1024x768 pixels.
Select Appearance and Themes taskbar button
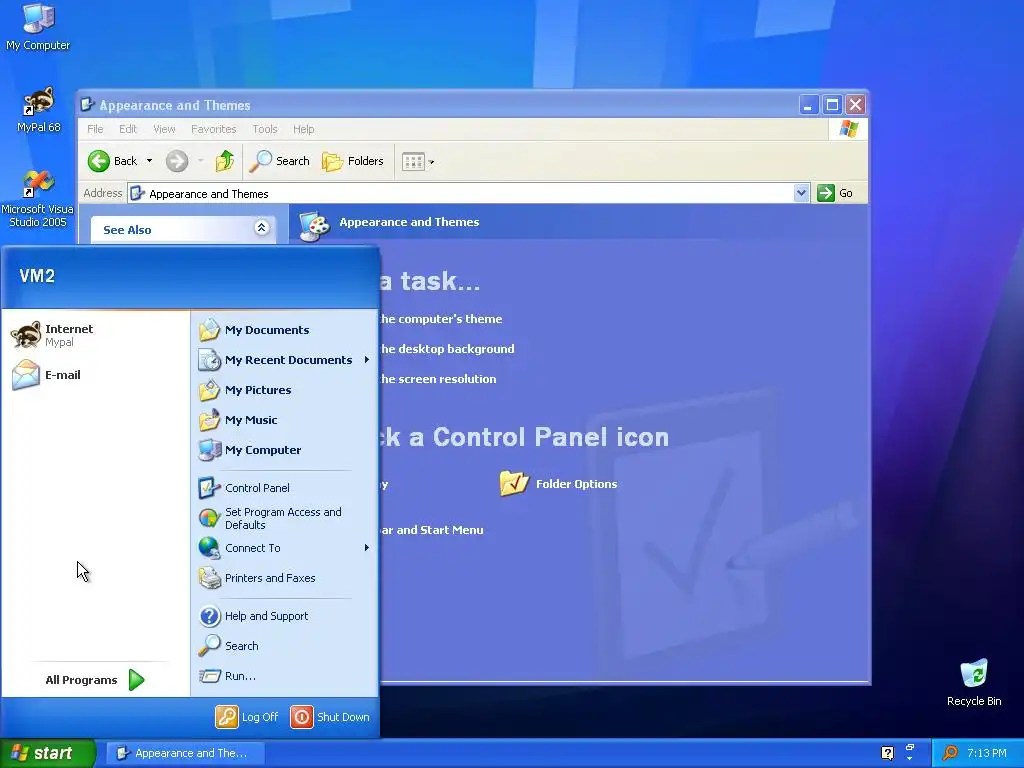click(185, 753)
